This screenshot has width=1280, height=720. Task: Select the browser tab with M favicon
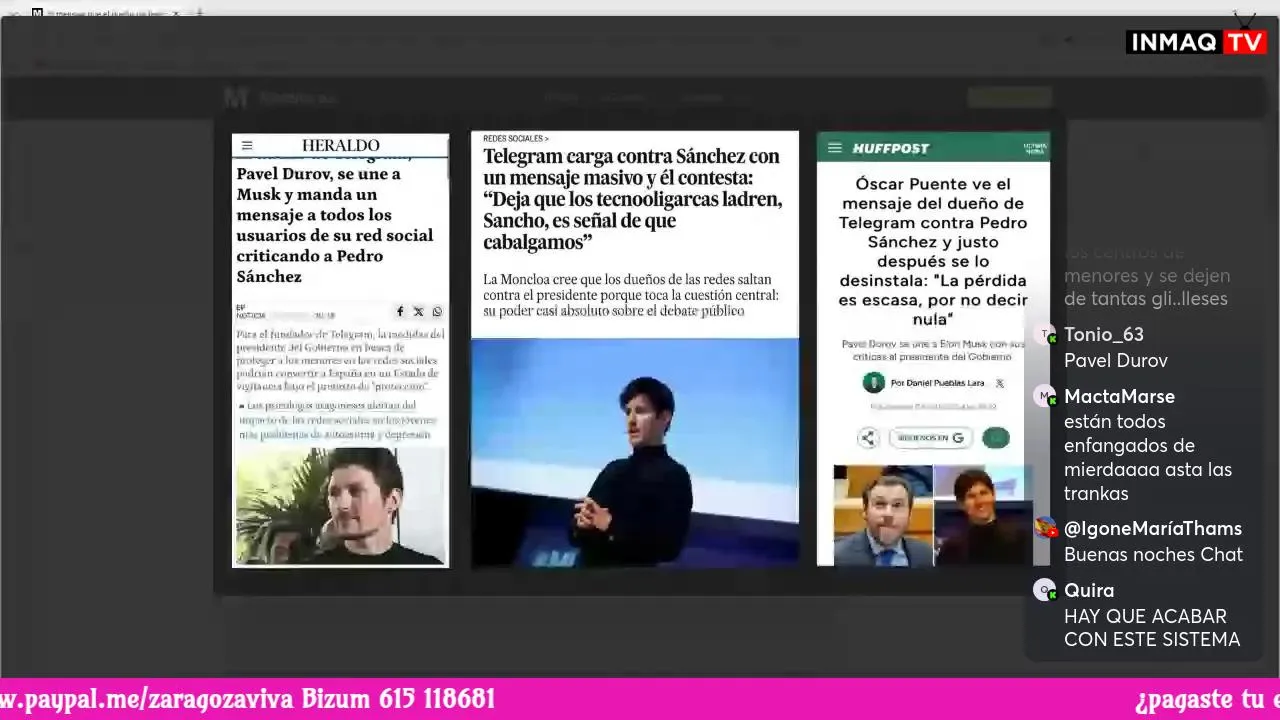click(110, 14)
